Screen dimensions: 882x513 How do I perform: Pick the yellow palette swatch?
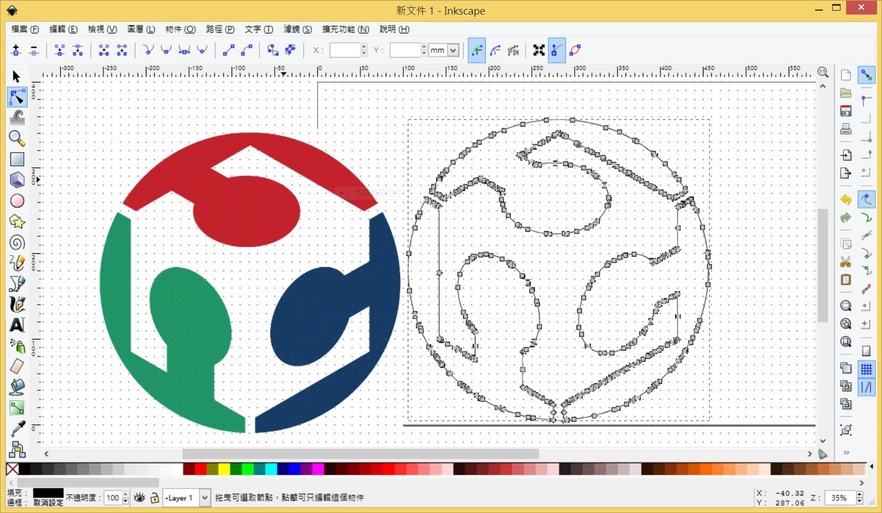224,469
